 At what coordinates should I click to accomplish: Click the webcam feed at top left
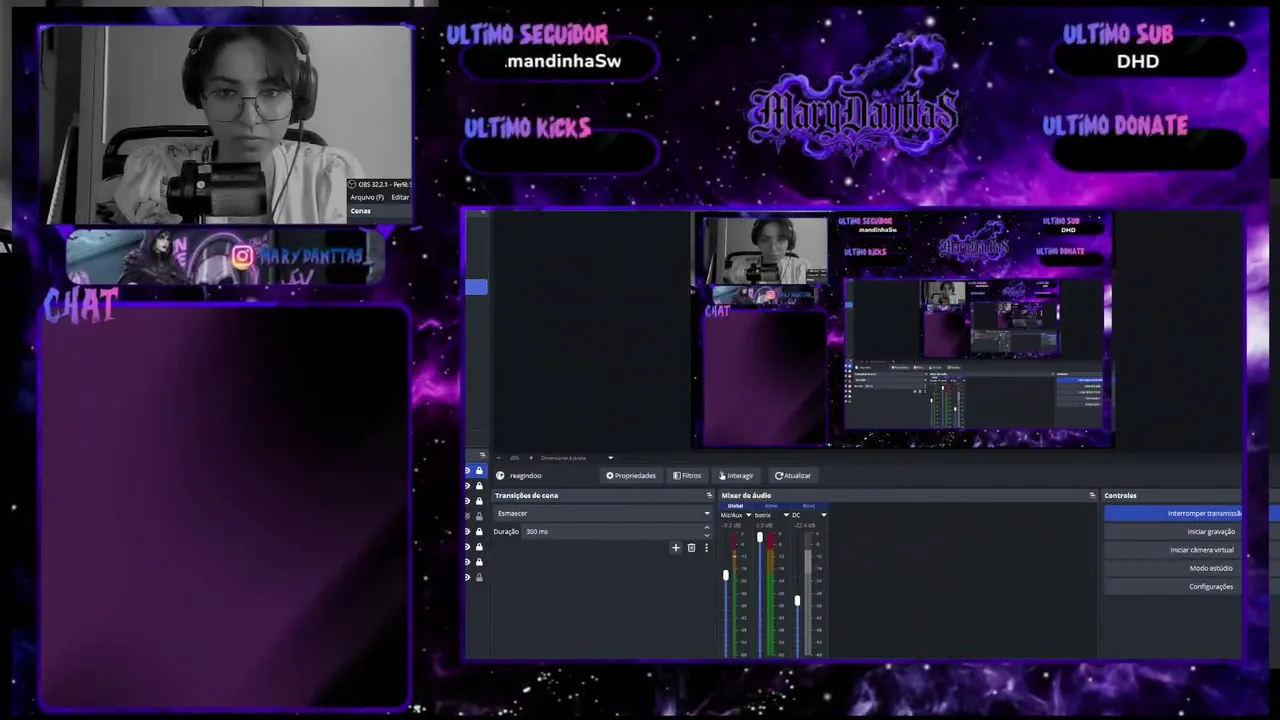226,125
